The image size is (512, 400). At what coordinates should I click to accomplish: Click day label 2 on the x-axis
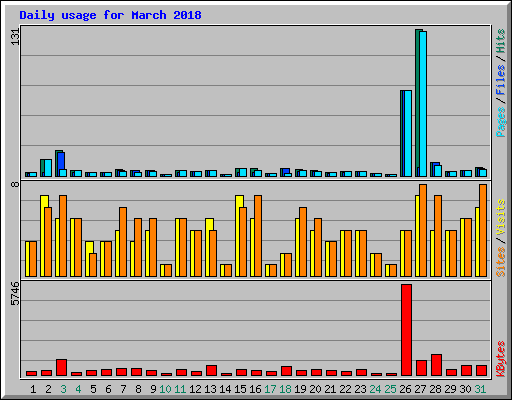48,389
